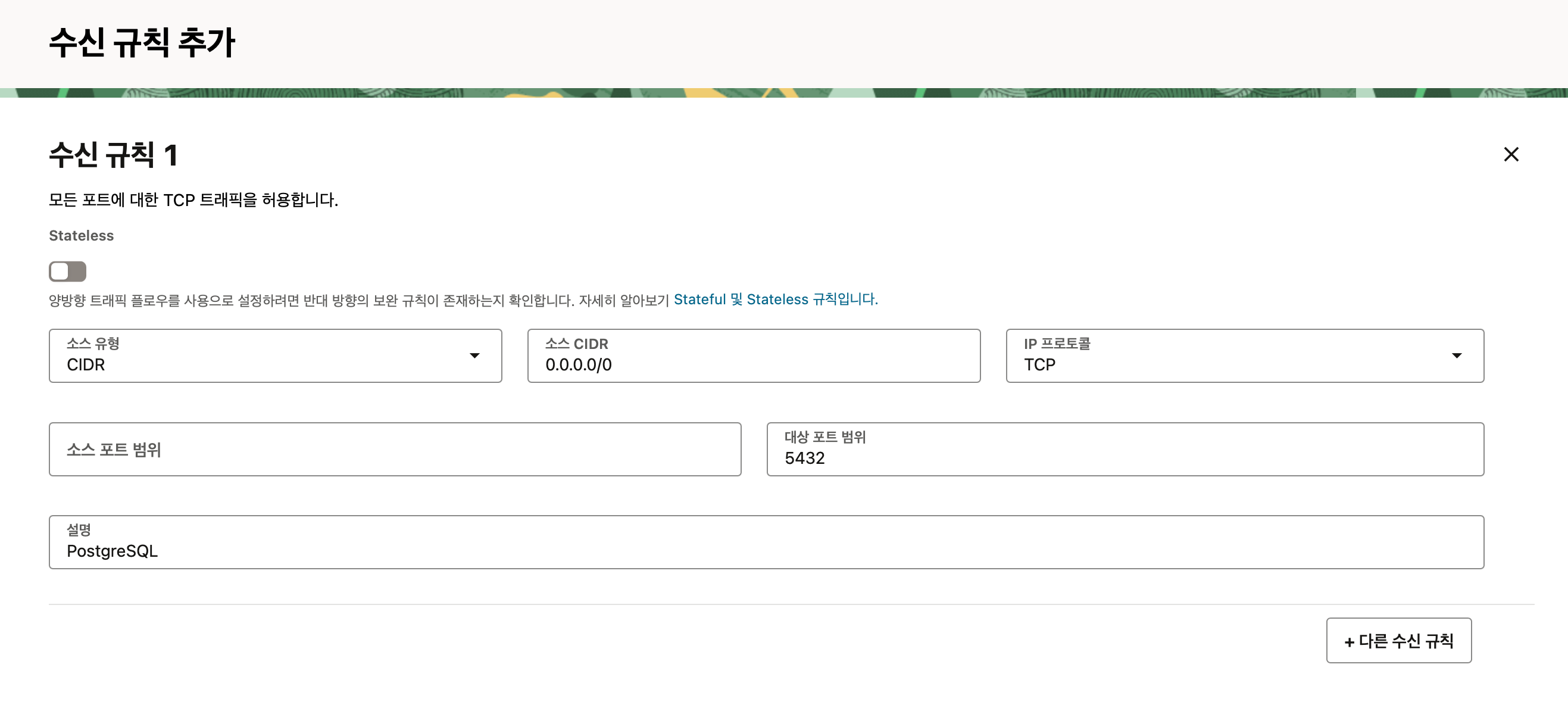Click the TCP 트래픽 허용 summary sentence
This screenshot has width=1568, height=711.
193,199
